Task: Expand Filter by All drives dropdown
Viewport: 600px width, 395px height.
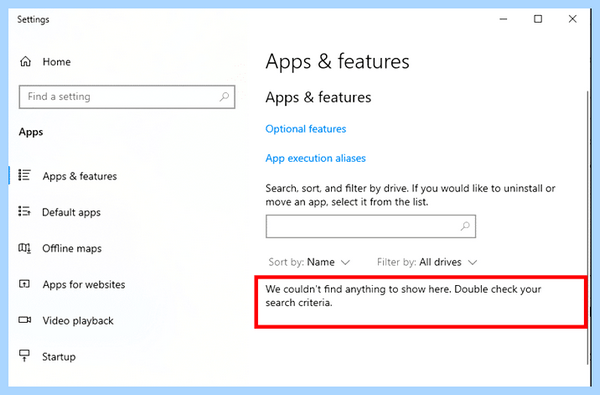Action: (427, 262)
